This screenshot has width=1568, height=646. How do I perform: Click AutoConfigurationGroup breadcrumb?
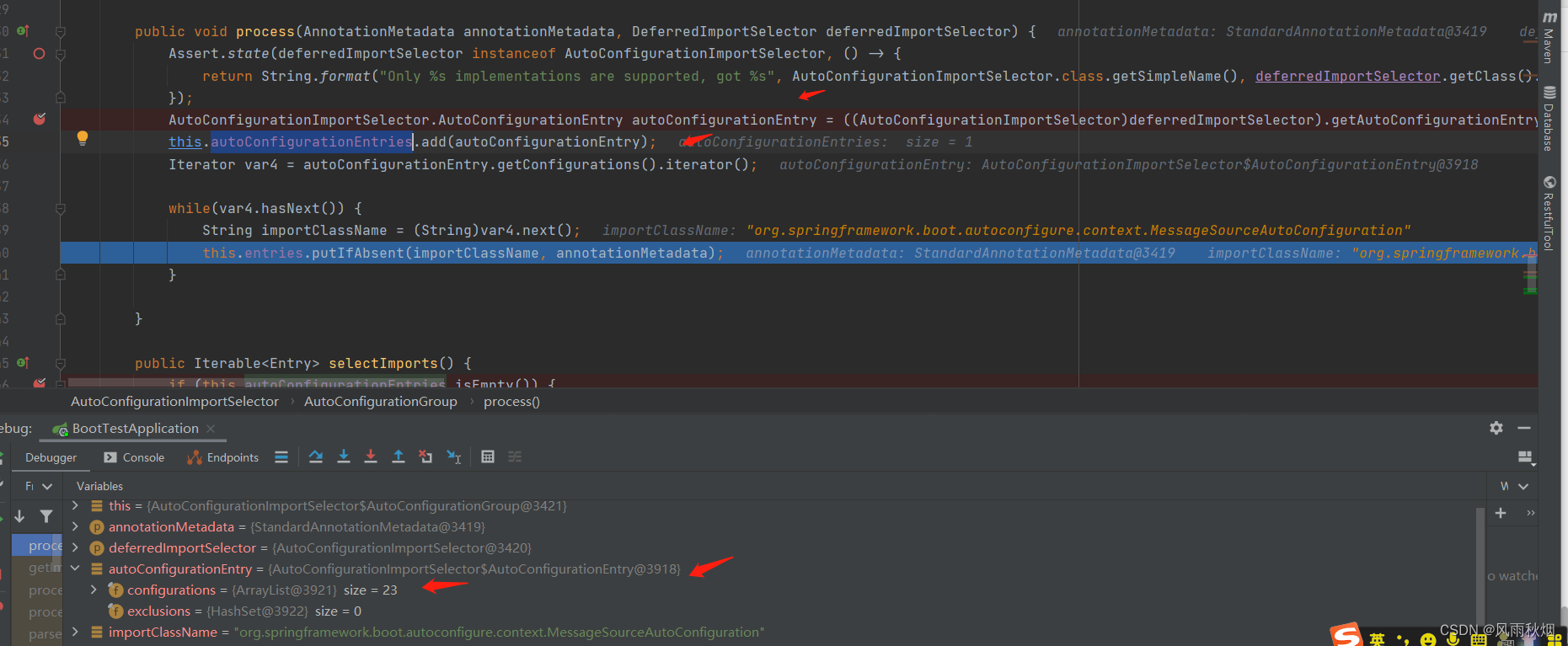[x=381, y=402]
